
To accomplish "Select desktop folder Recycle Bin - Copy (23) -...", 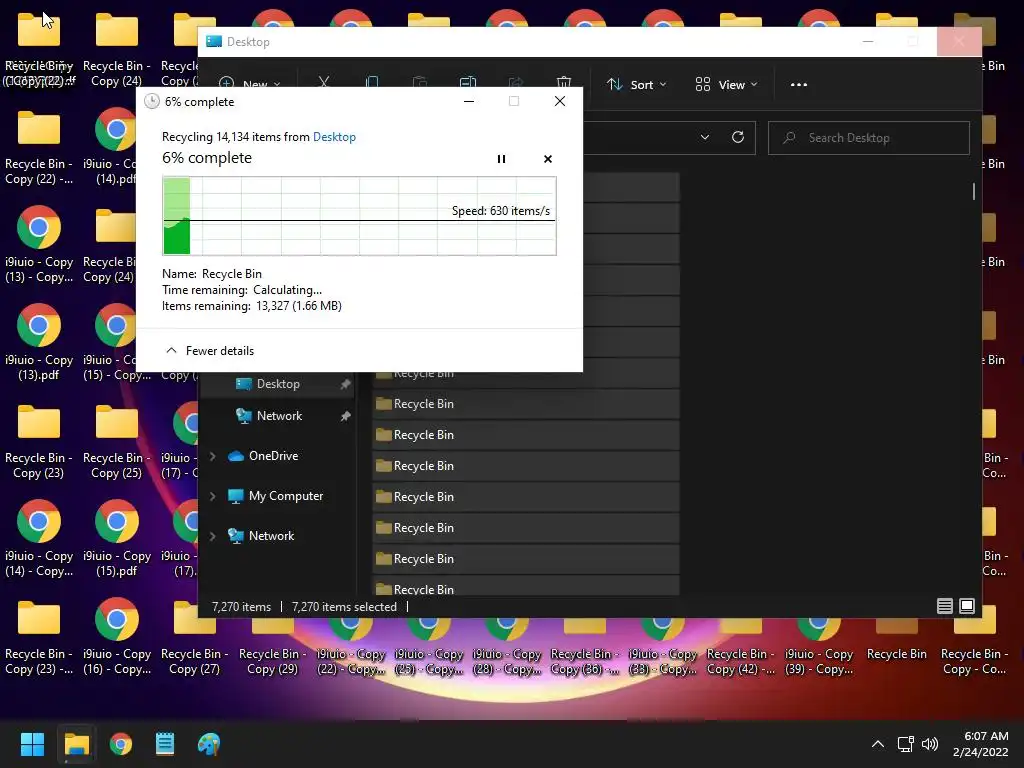I will click(39, 639).
